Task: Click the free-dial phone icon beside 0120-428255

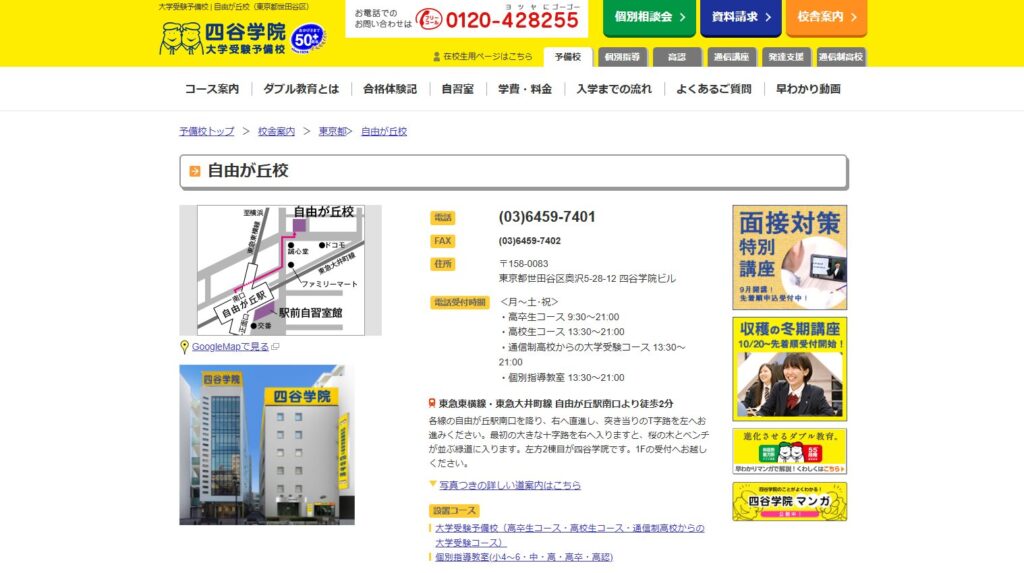Action: click(x=428, y=19)
